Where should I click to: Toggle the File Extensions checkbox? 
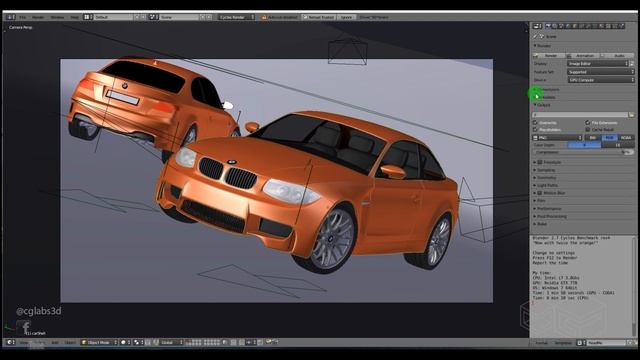point(588,122)
